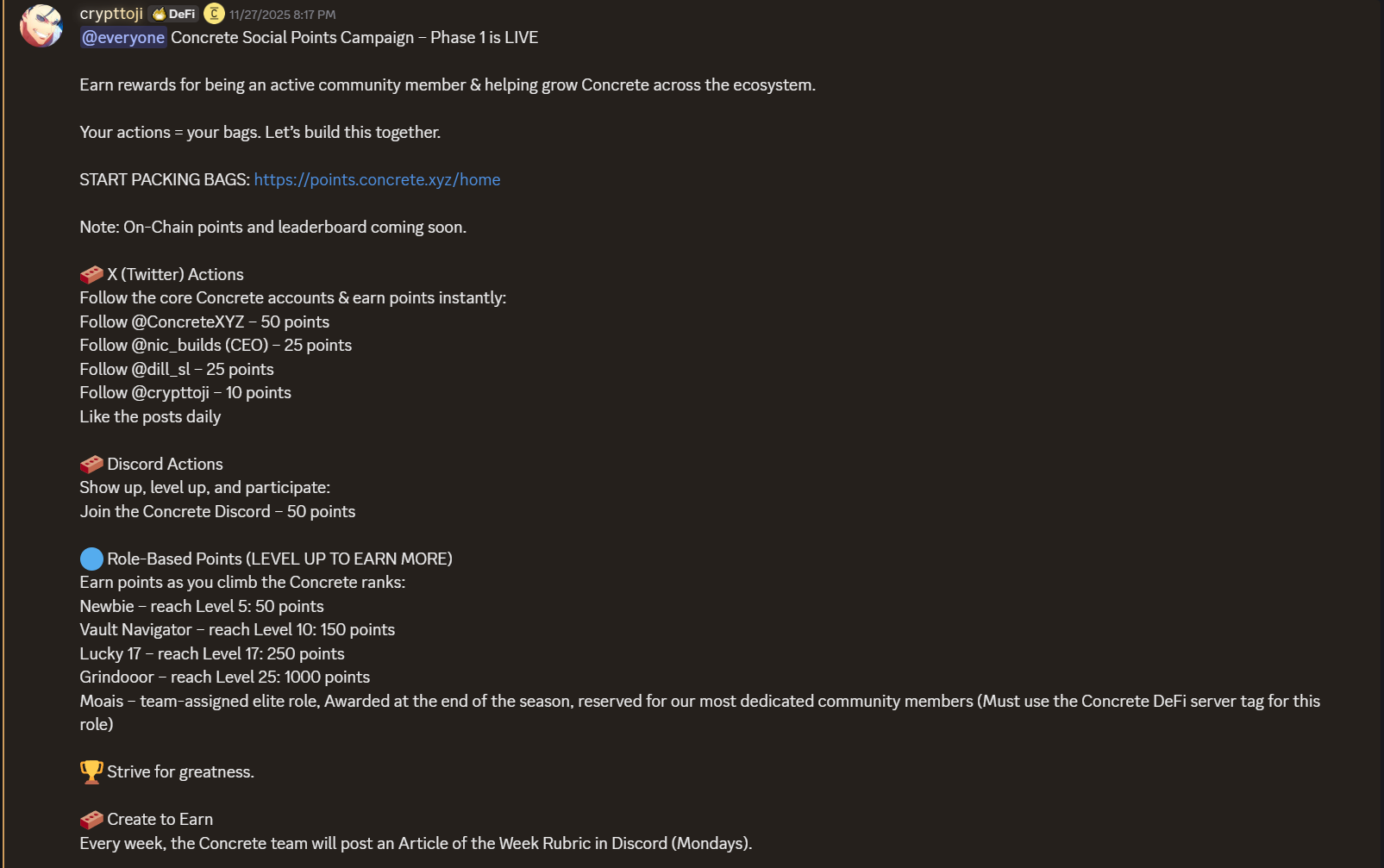Open the points.concrete.xyz/home link
The width and height of the screenshot is (1384, 868).
[x=377, y=179]
